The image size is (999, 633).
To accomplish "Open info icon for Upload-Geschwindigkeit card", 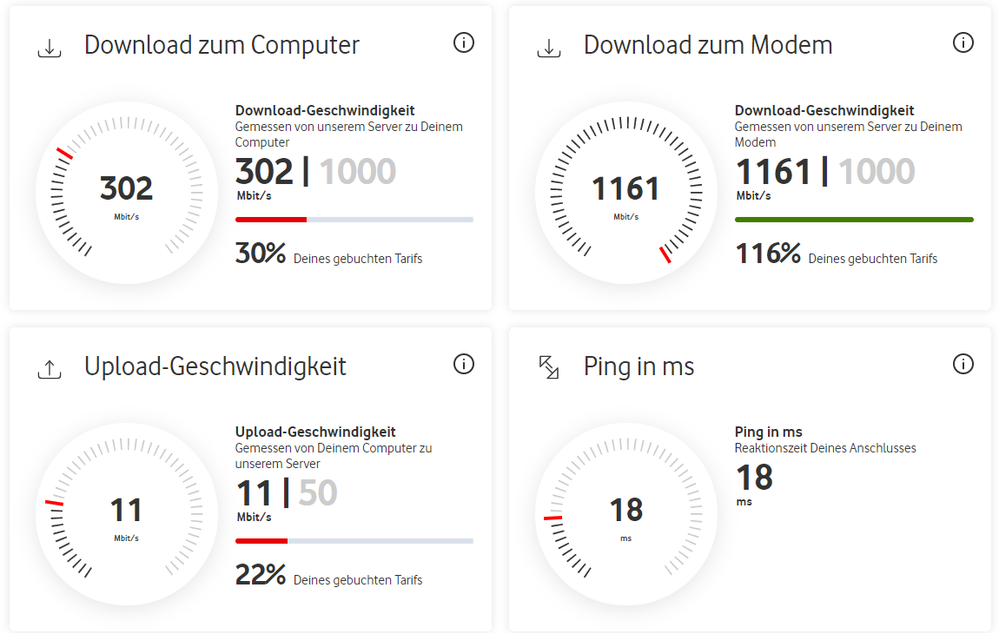I will [x=463, y=364].
